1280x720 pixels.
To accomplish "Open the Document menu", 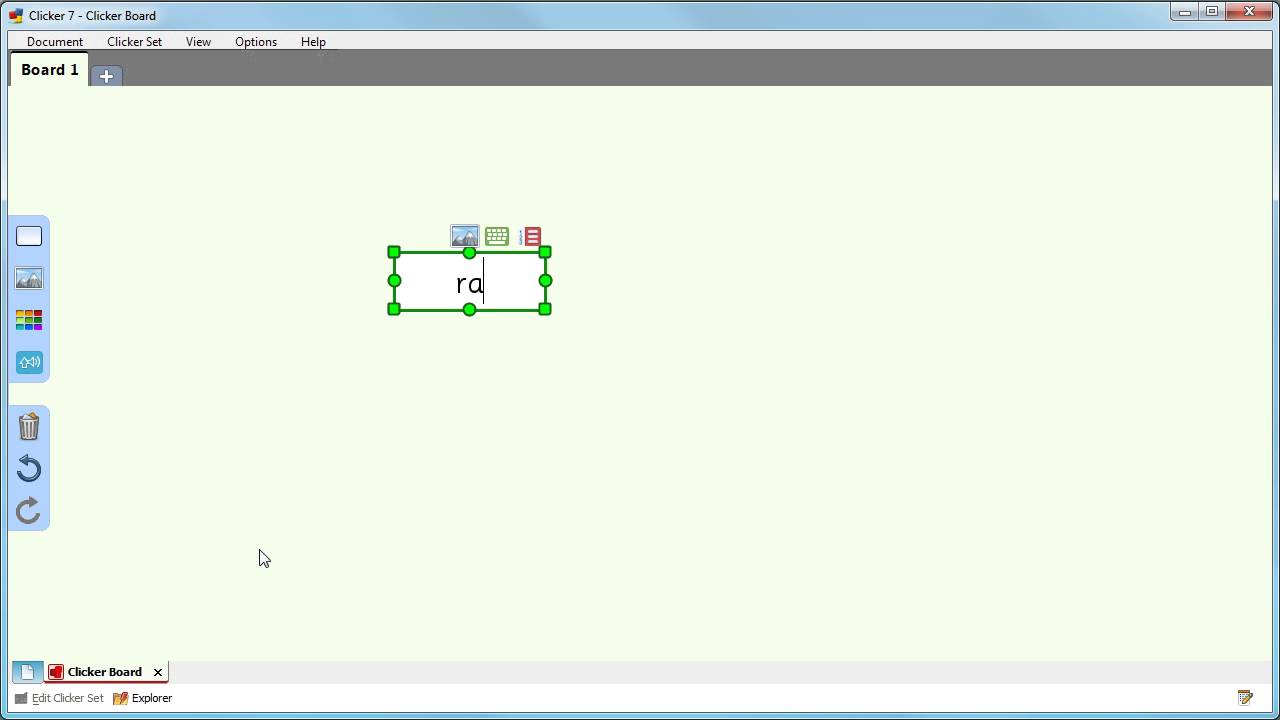I will point(55,42).
